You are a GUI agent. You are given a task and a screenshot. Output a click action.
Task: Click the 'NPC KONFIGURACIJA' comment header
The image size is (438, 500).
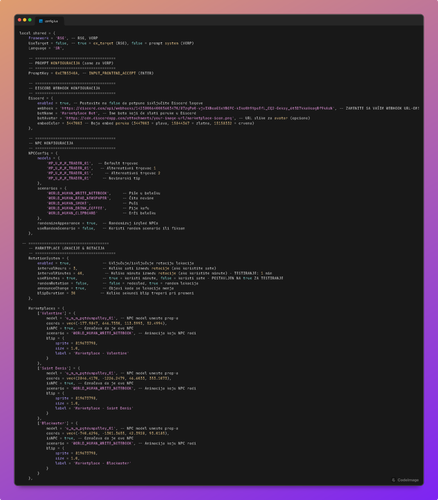coord(51,143)
